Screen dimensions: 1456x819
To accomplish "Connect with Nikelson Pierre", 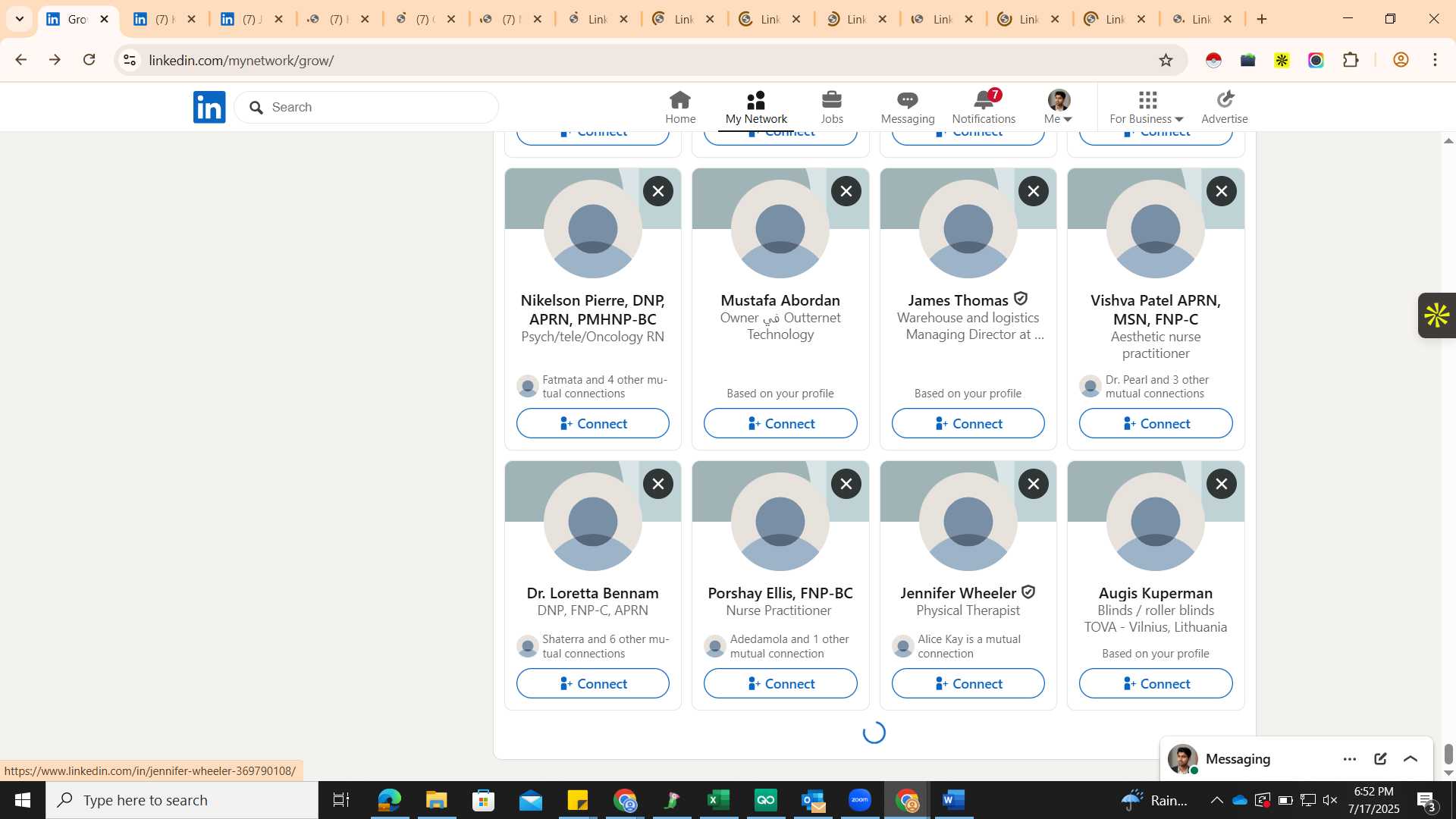I will 593,423.
